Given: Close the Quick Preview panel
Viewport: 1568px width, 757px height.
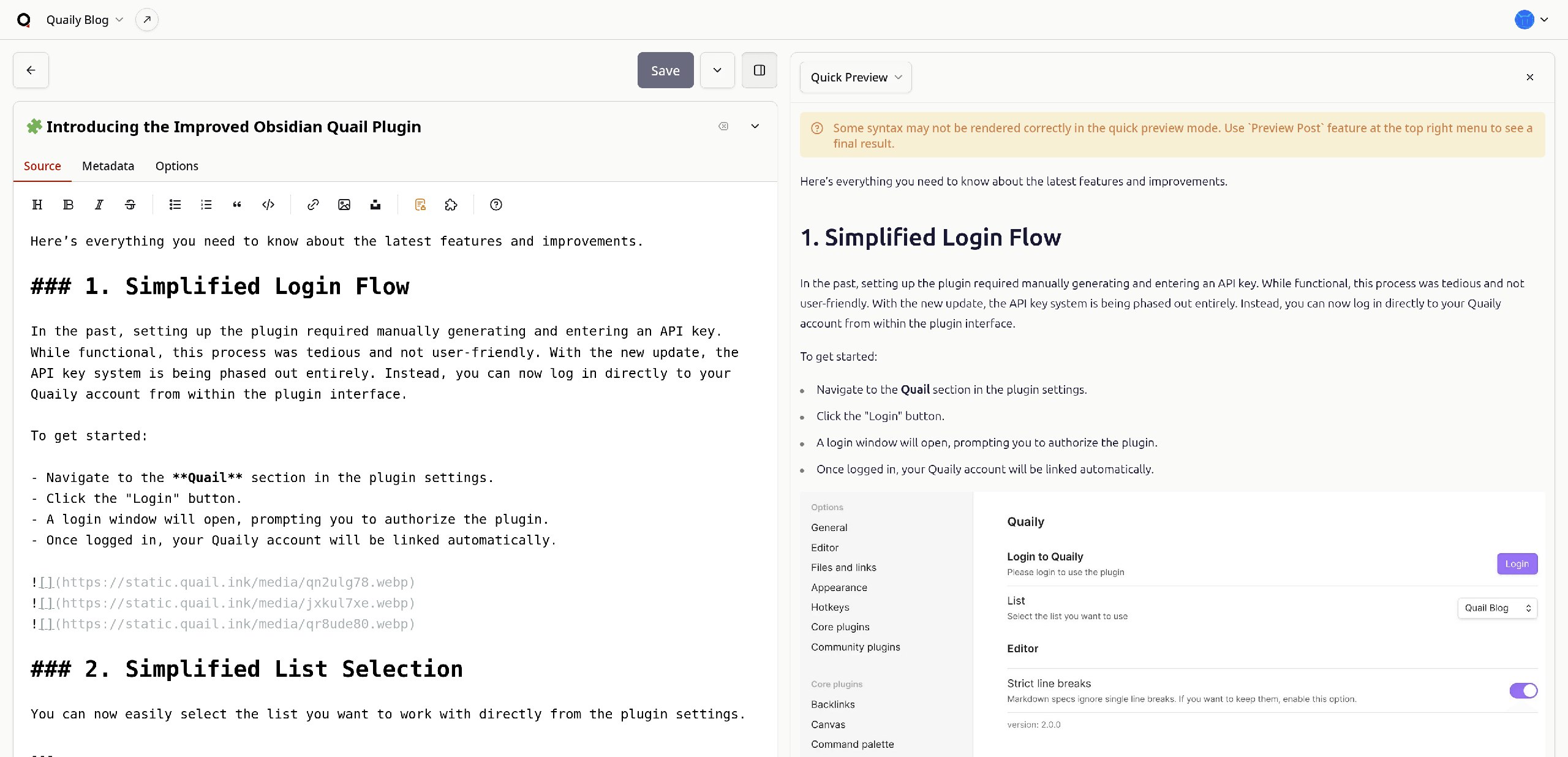Looking at the screenshot, I should coord(1530,77).
